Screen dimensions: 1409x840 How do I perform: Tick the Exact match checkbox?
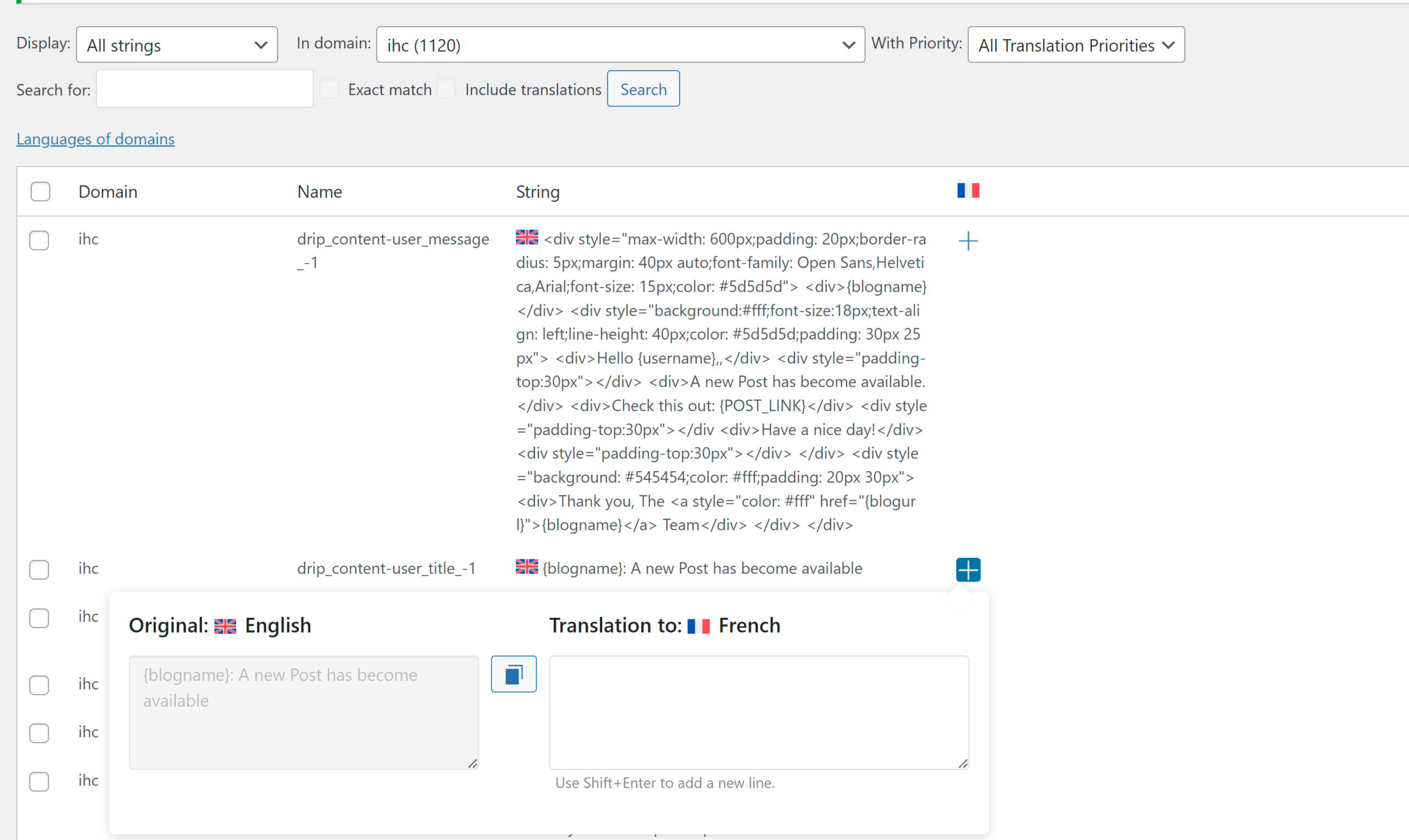click(x=329, y=89)
